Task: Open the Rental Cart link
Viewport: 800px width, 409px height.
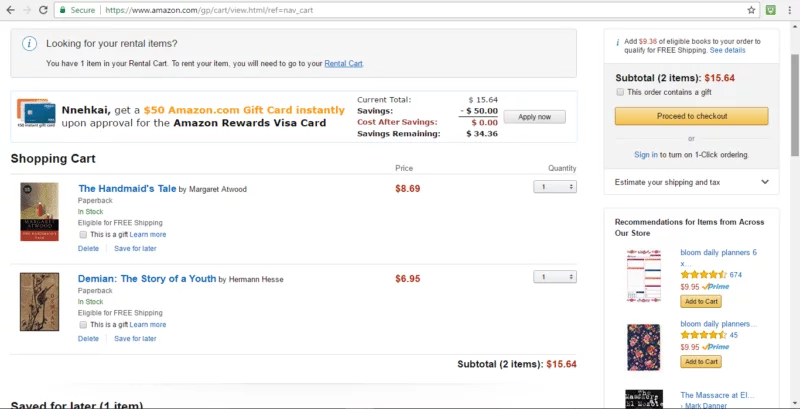Action: (x=343, y=64)
